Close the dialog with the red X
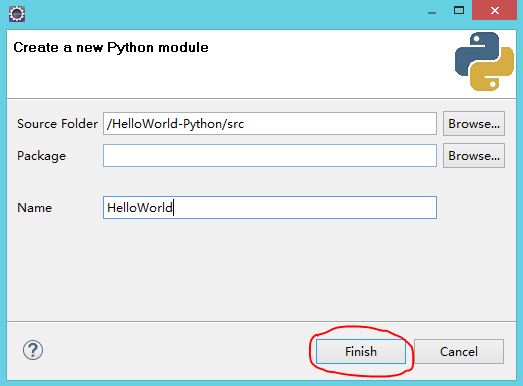523x386 pixels. 495,10
